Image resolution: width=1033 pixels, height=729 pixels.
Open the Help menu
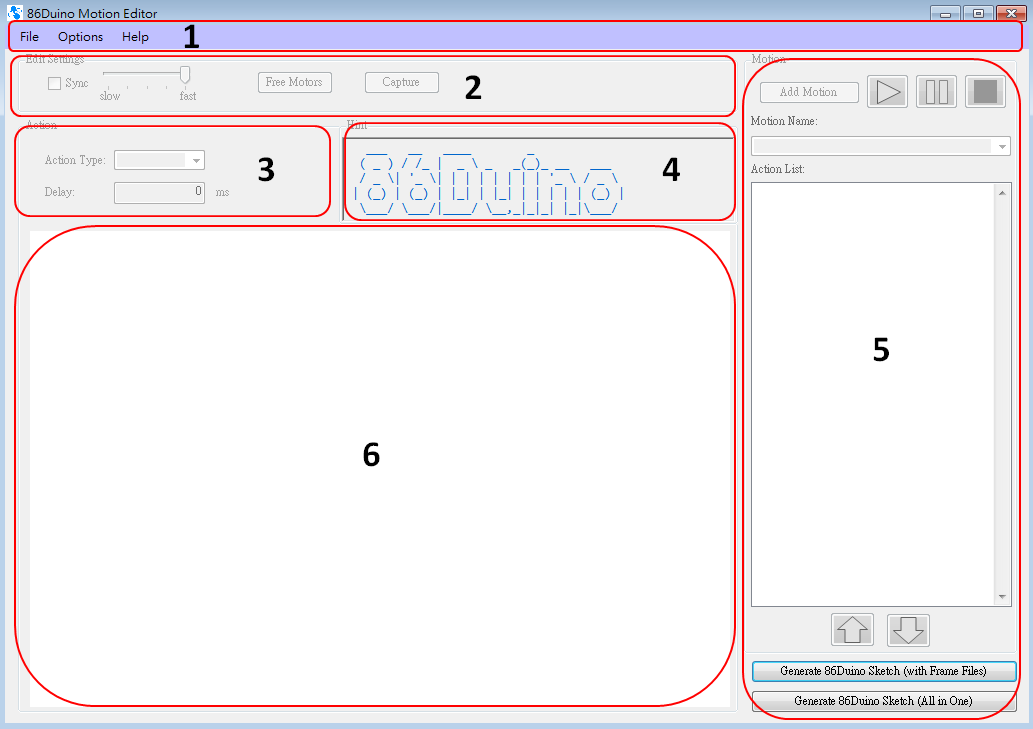click(135, 37)
